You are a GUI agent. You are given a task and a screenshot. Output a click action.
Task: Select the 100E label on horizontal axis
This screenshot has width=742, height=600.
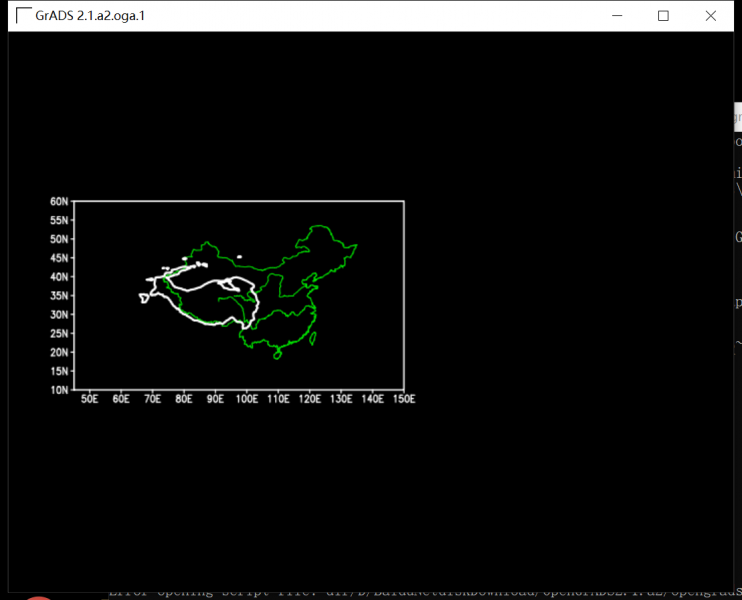pyautogui.click(x=246, y=400)
